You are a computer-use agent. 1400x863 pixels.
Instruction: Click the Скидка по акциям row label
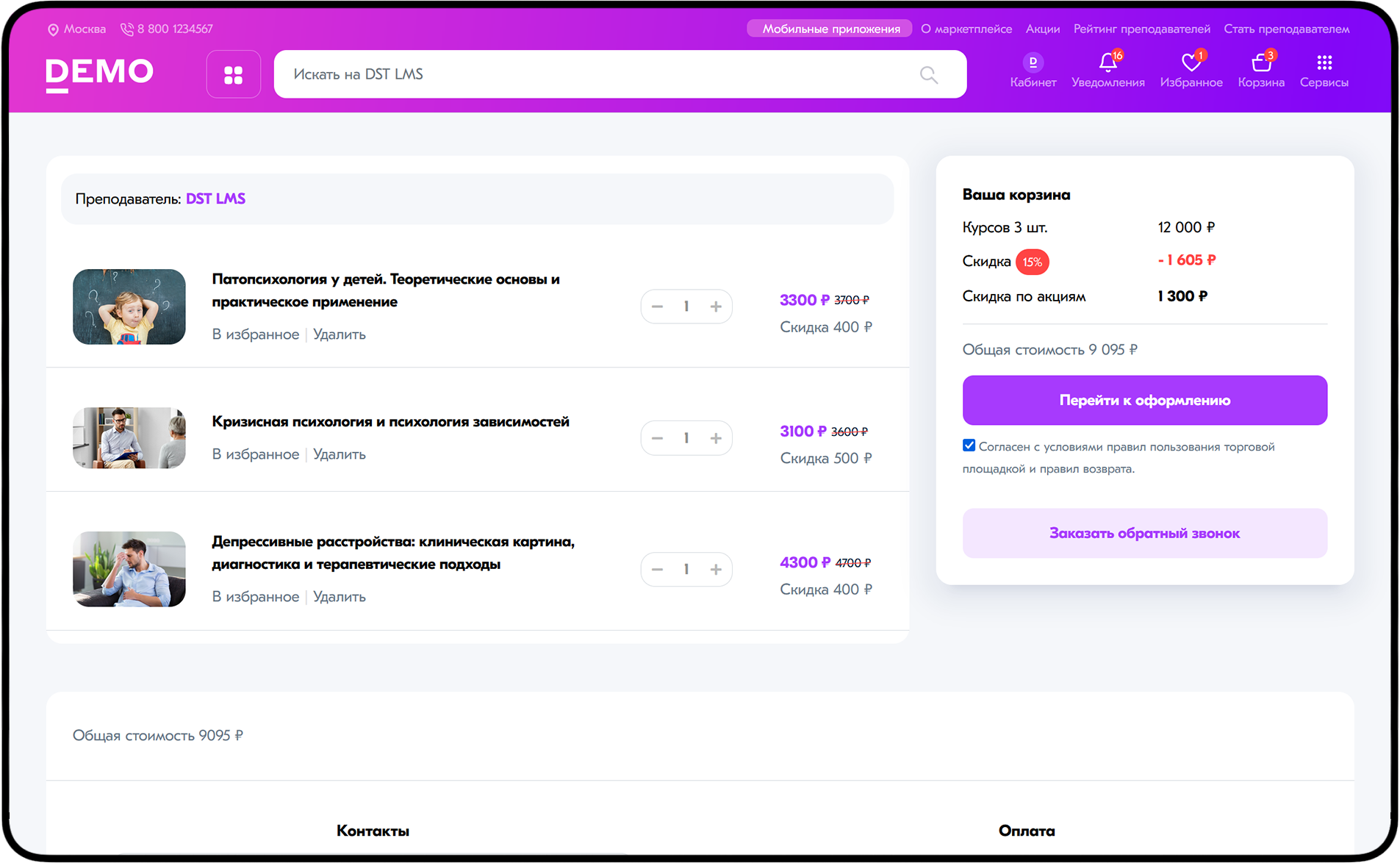(x=1024, y=296)
